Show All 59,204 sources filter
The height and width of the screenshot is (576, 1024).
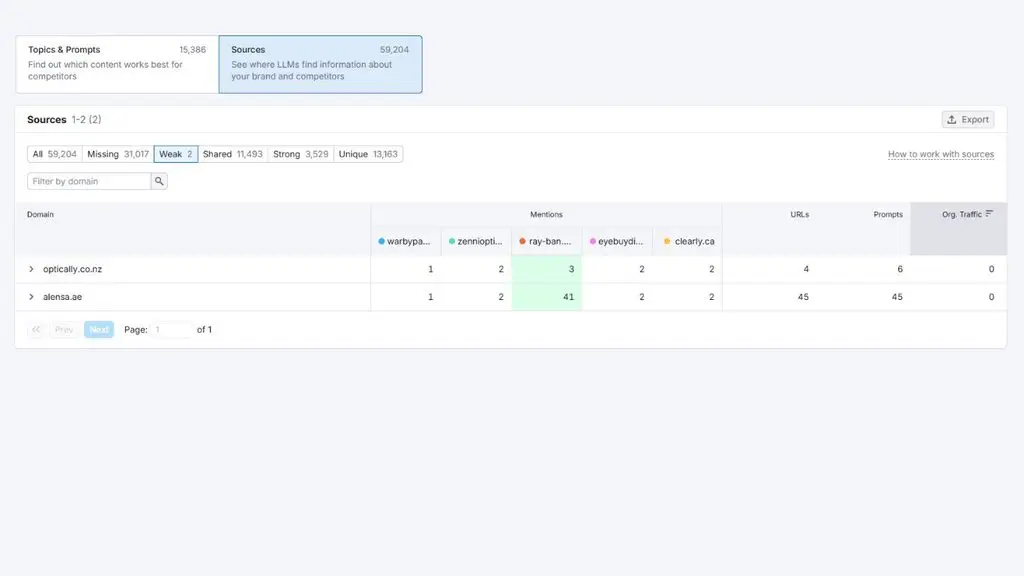[x=55, y=154]
